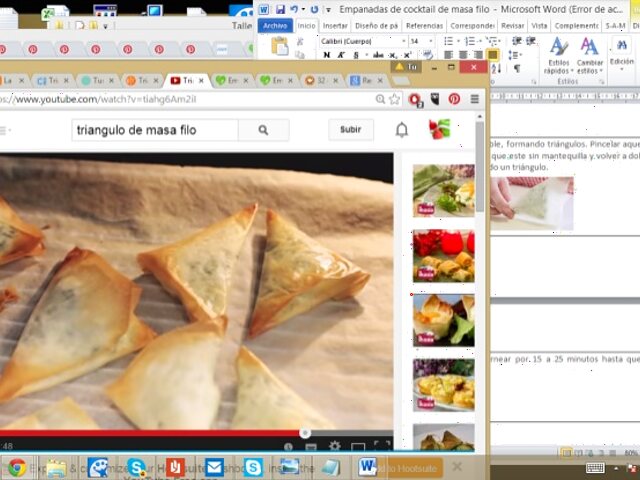Click the Paste clipboard icon in Word
Image resolution: width=640 pixels, height=480 pixels.
pyautogui.click(x=280, y=46)
